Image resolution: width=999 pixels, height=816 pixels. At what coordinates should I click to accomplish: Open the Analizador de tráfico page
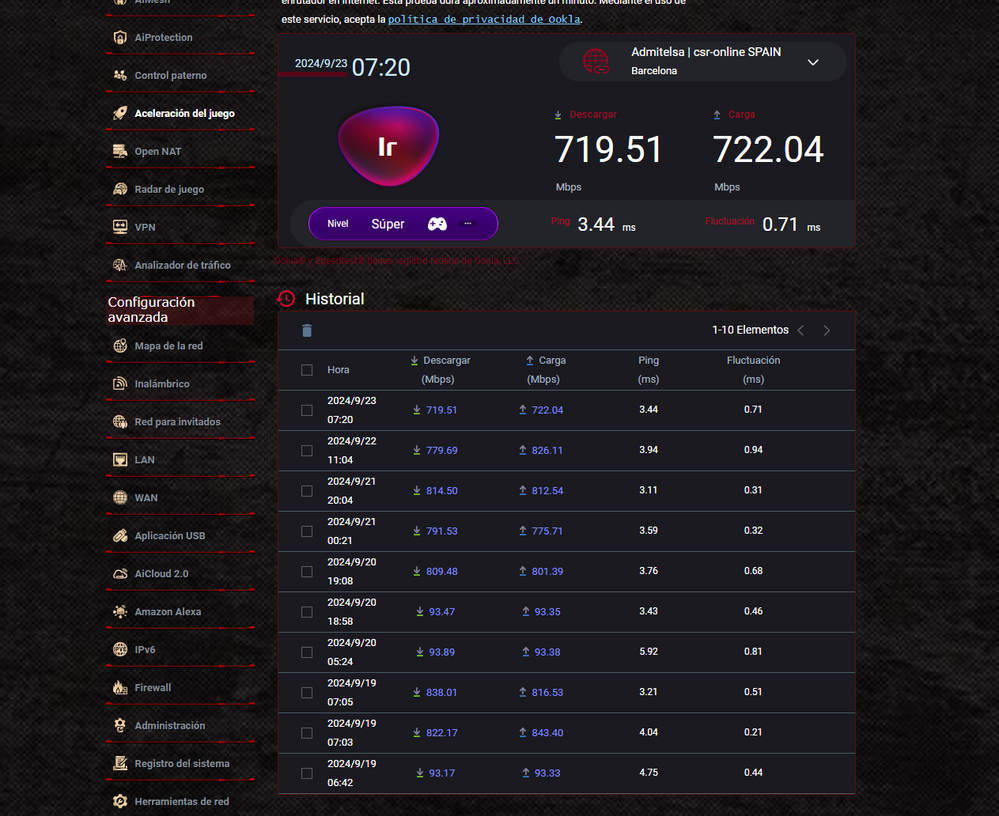pyautogui.click(x=182, y=266)
